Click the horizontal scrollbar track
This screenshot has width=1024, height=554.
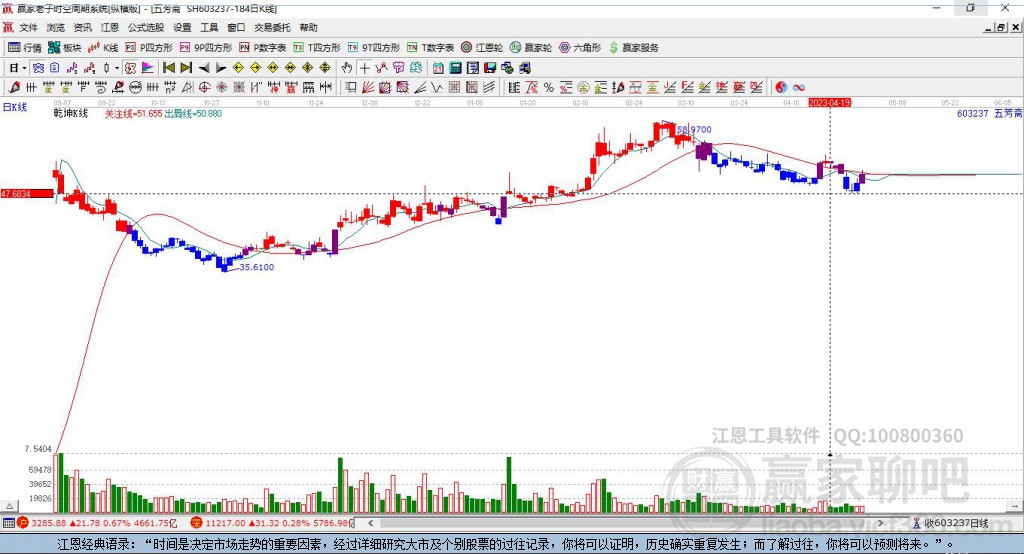coord(625,523)
